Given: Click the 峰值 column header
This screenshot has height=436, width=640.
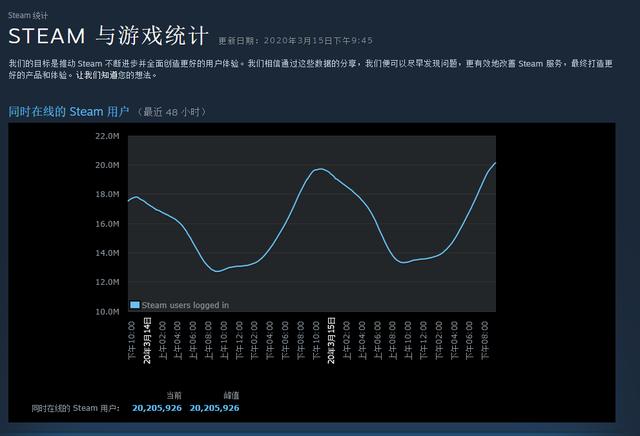Looking at the screenshot, I should pyautogui.click(x=231, y=395).
